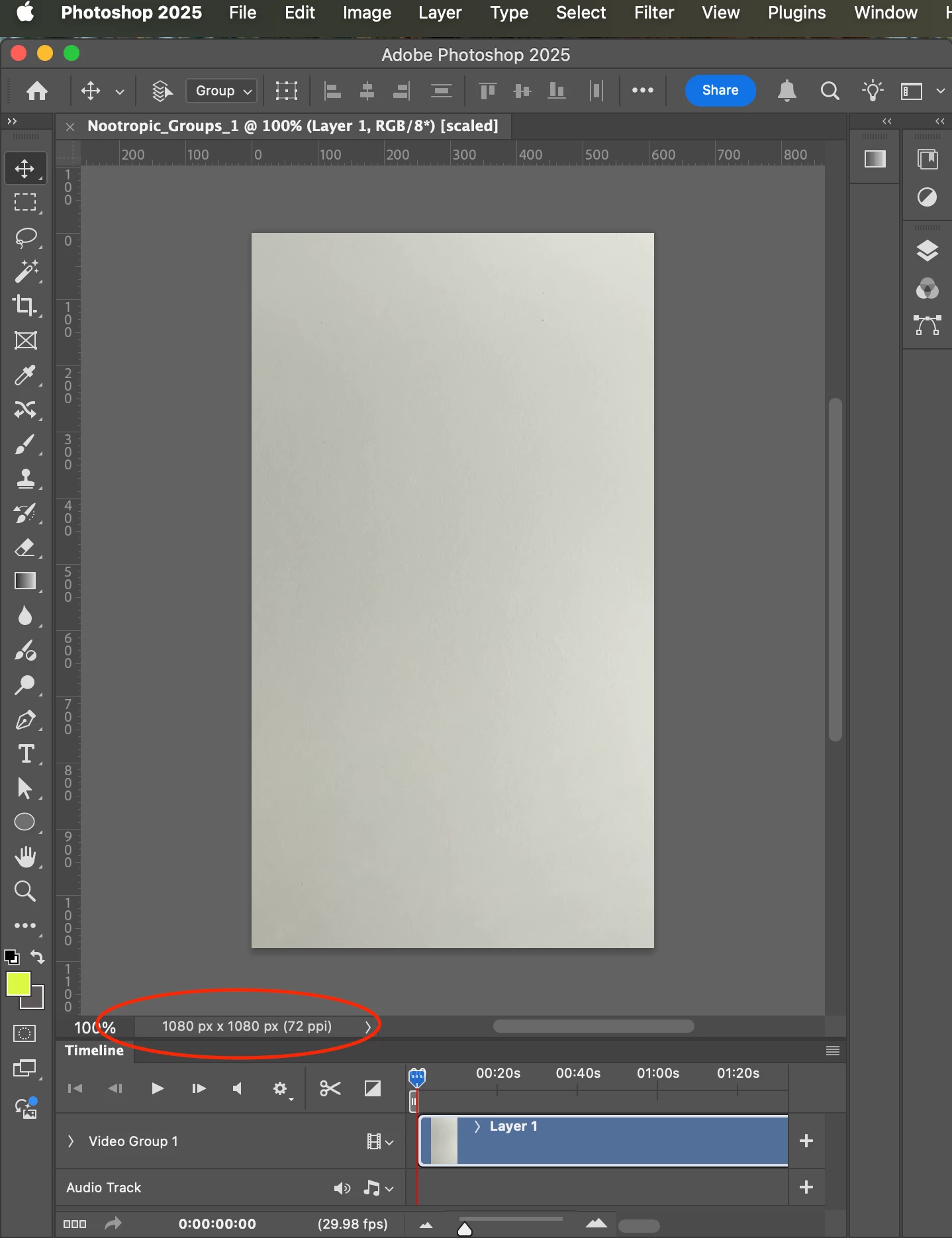Go to Home screen
952x1238 pixels.
click(x=37, y=91)
